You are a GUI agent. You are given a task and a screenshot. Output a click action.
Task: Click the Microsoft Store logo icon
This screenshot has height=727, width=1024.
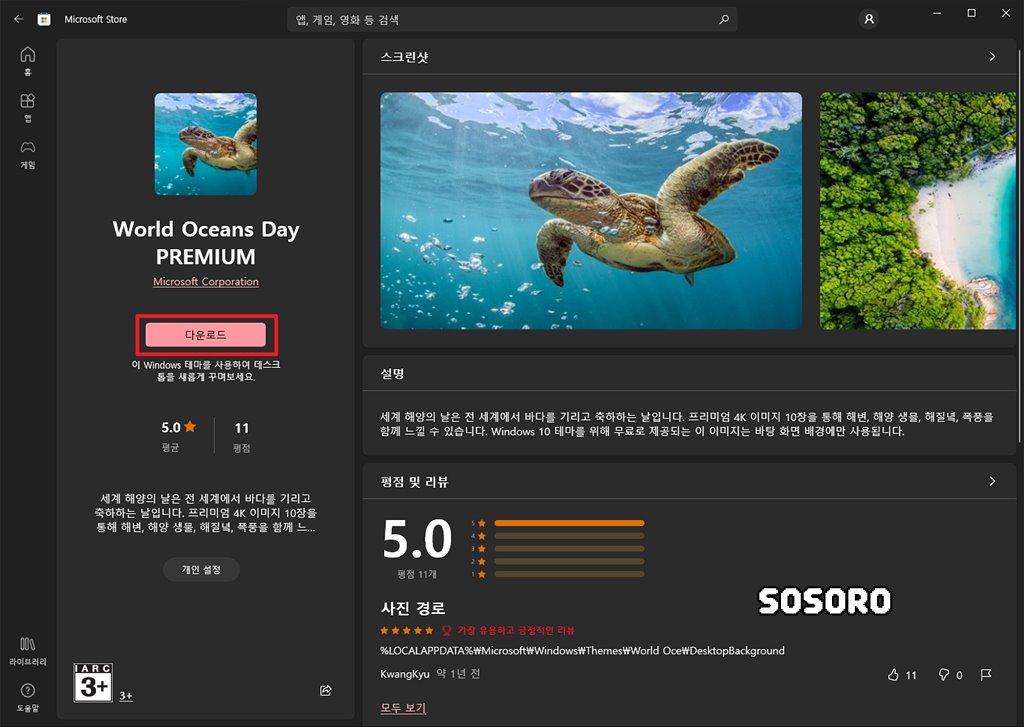44,19
